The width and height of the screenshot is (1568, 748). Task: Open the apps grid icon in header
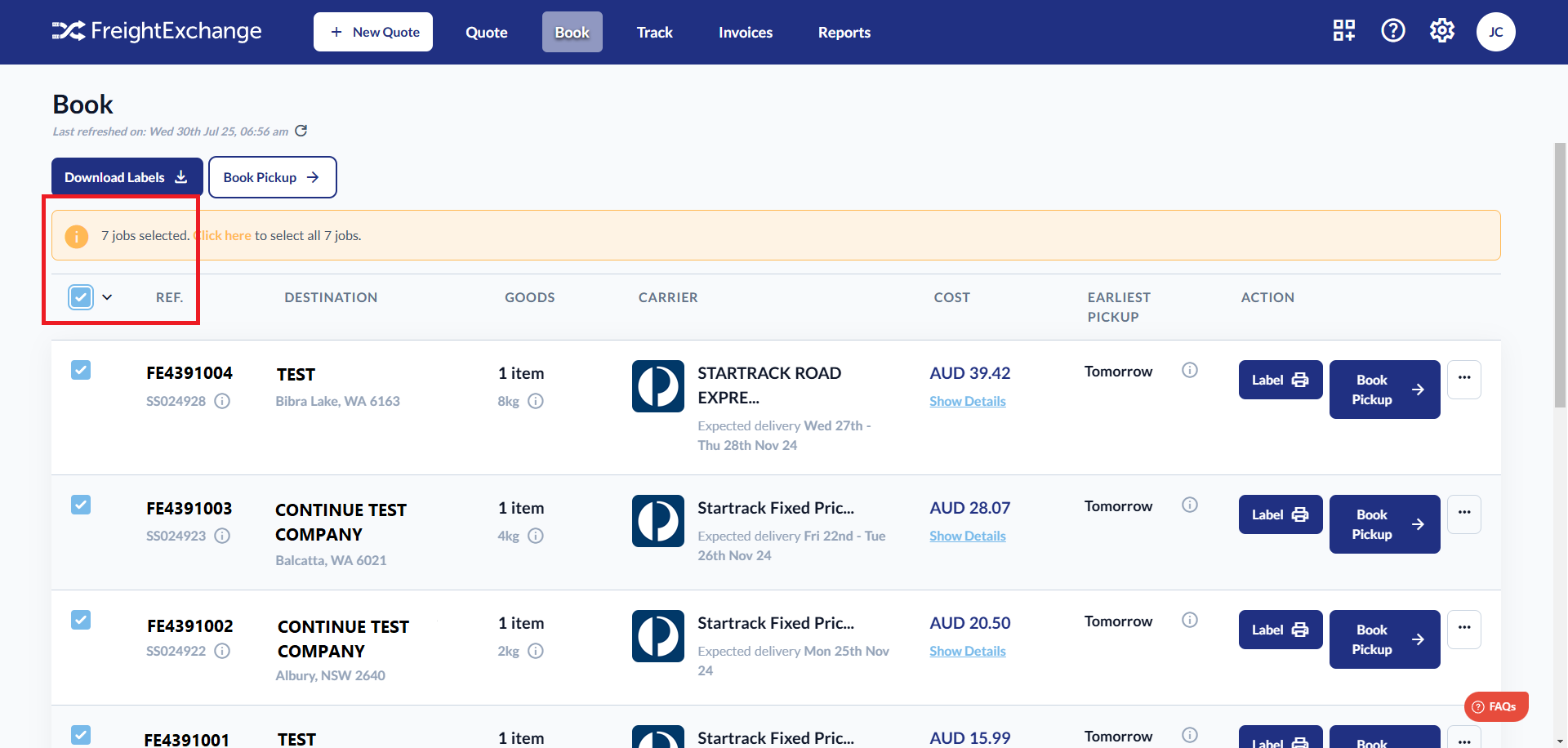[1344, 31]
